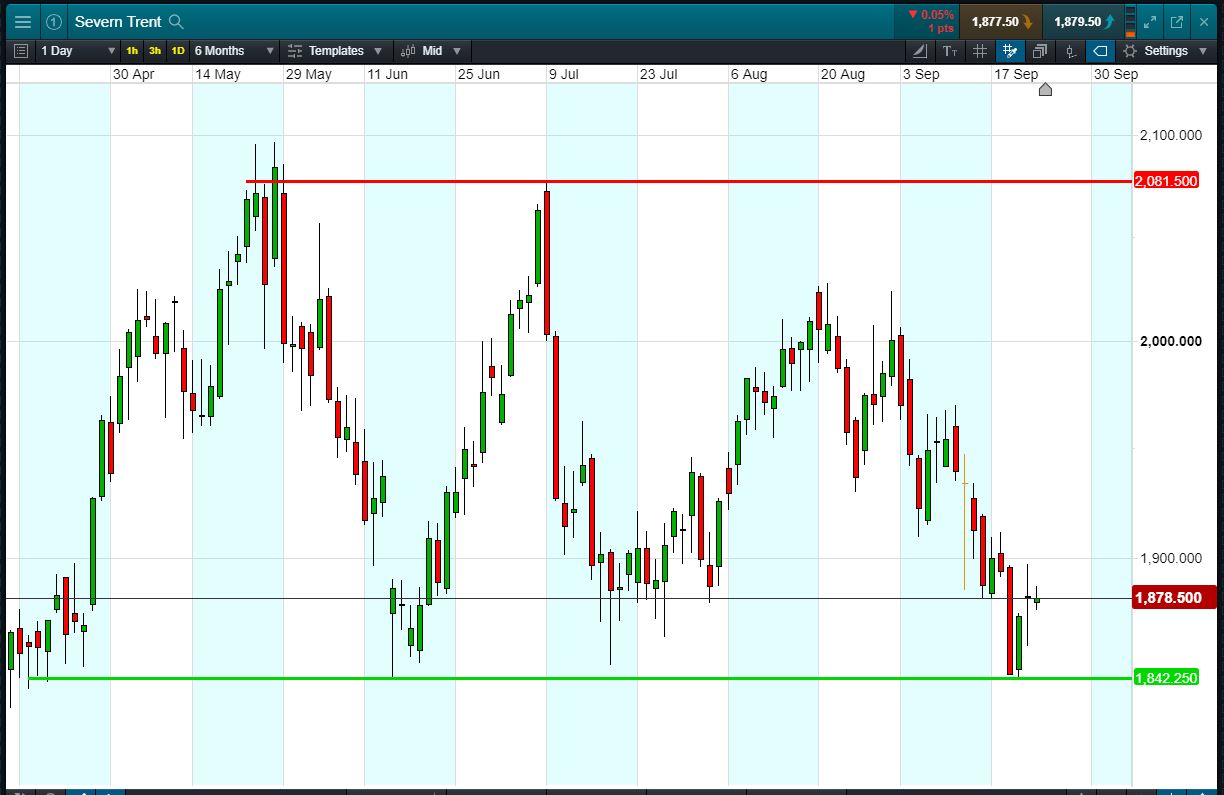Open the Settings dropdown
This screenshot has width=1224, height=795.
(1165, 51)
